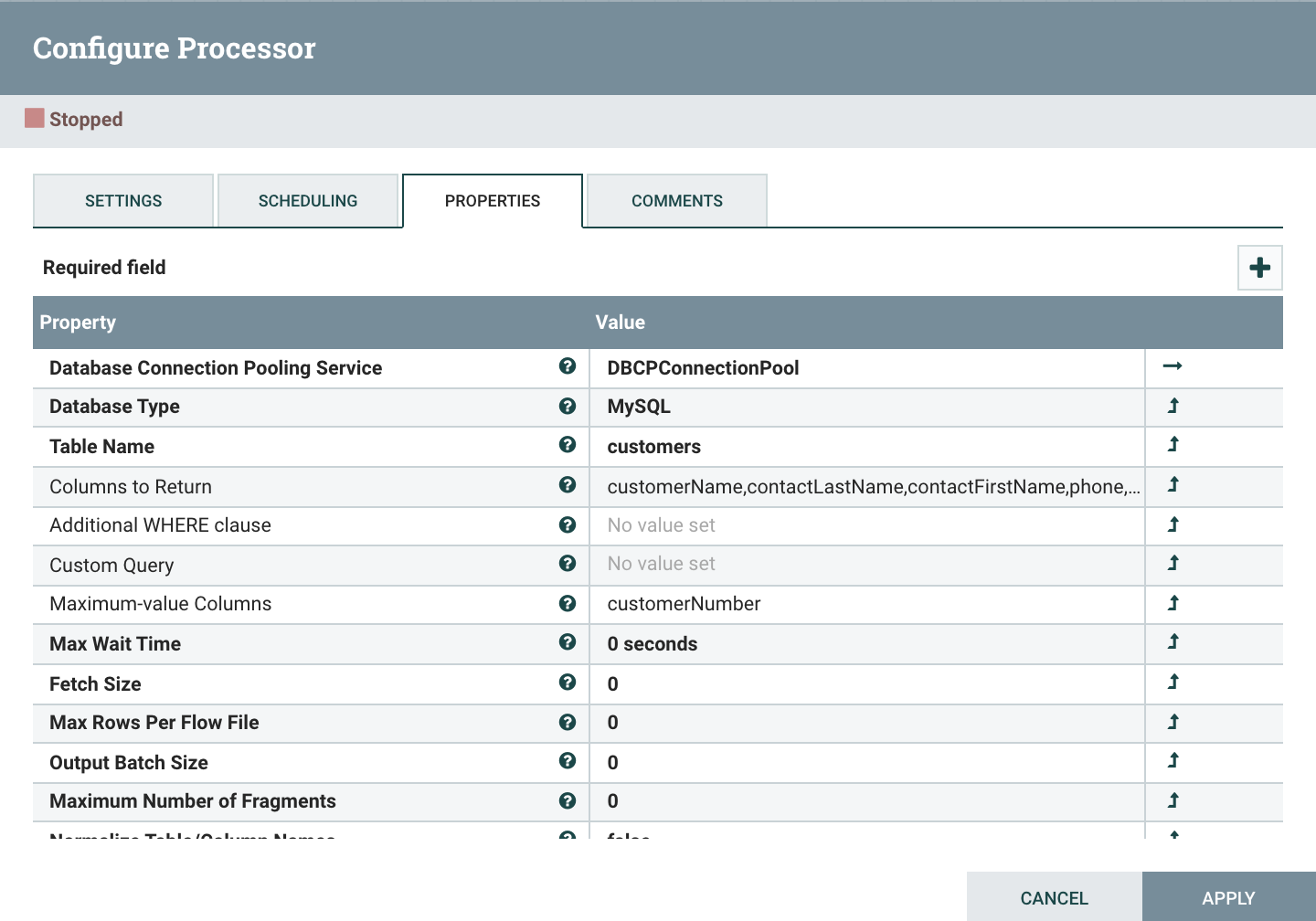
Task: Select the Output Batch Size property name
Action: (x=129, y=763)
